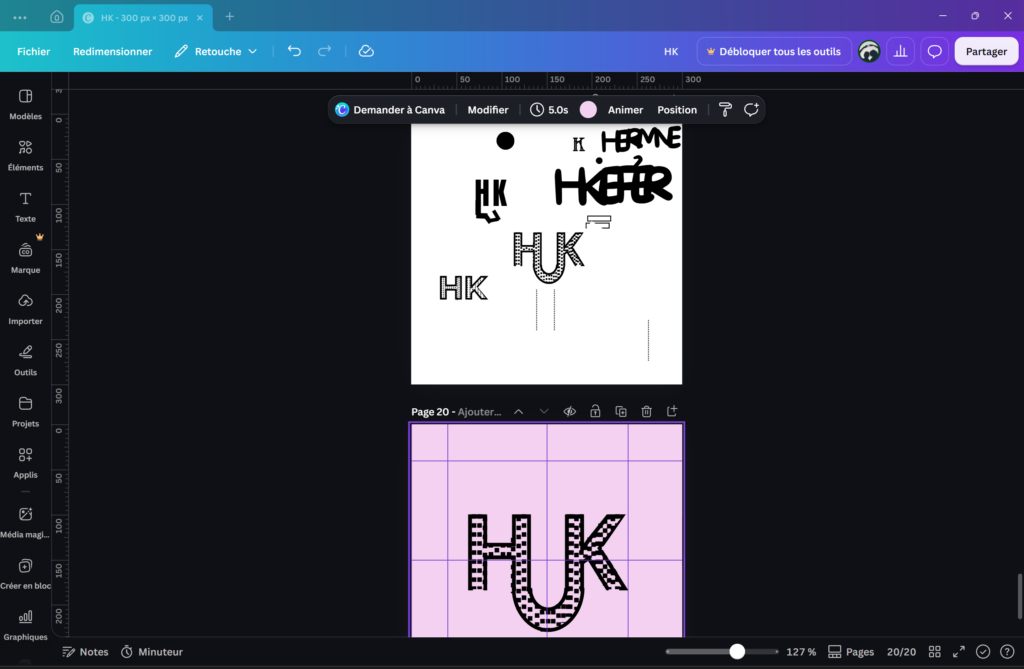The height and width of the screenshot is (669, 1024).
Task: Enter fullscreen presentation mode
Action: pos(959,652)
